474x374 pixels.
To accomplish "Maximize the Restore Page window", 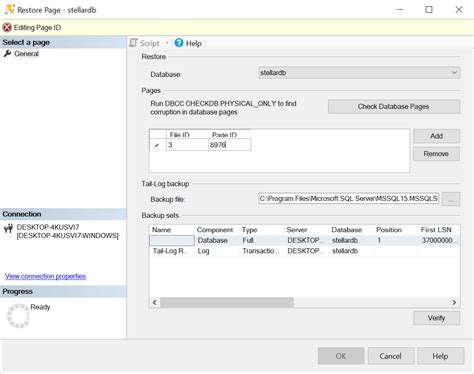I will point(429,9).
